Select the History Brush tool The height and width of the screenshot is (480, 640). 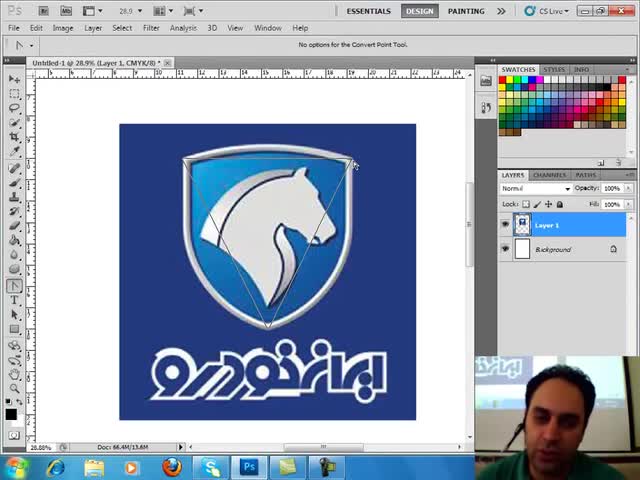[14, 211]
